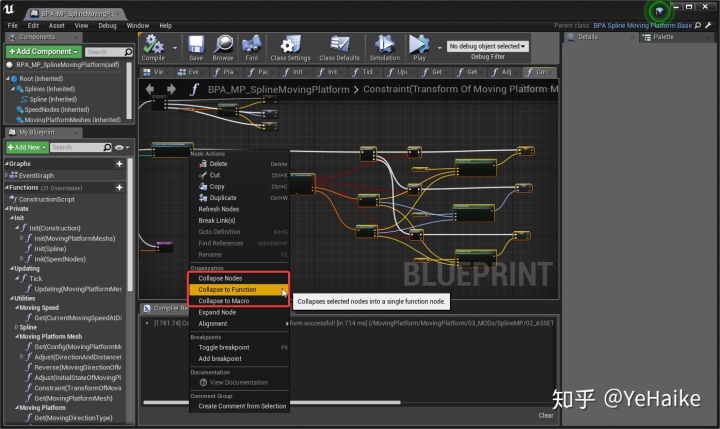Screen dimensions: 720x429
Task: Start the Simulation button
Action: [385, 48]
